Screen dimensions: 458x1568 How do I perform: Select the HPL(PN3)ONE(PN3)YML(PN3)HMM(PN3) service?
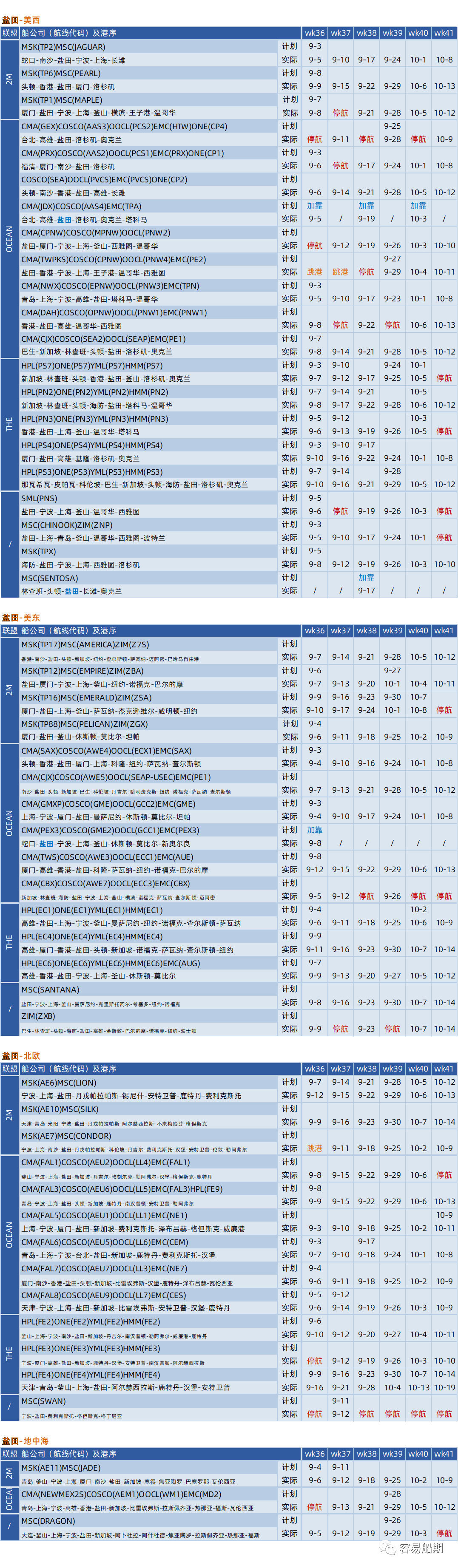(x=94, y=419)
